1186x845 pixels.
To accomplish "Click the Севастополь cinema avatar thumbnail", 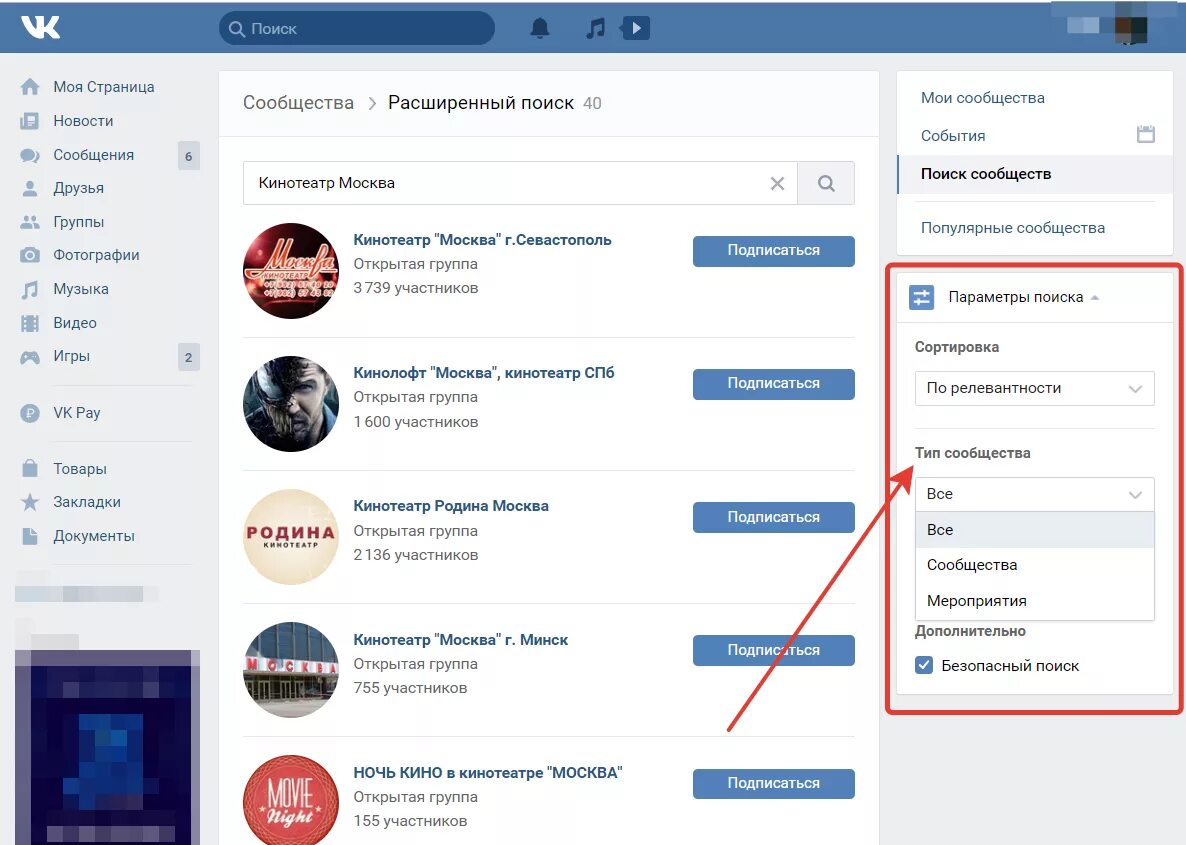I will [x=290, y=271].
